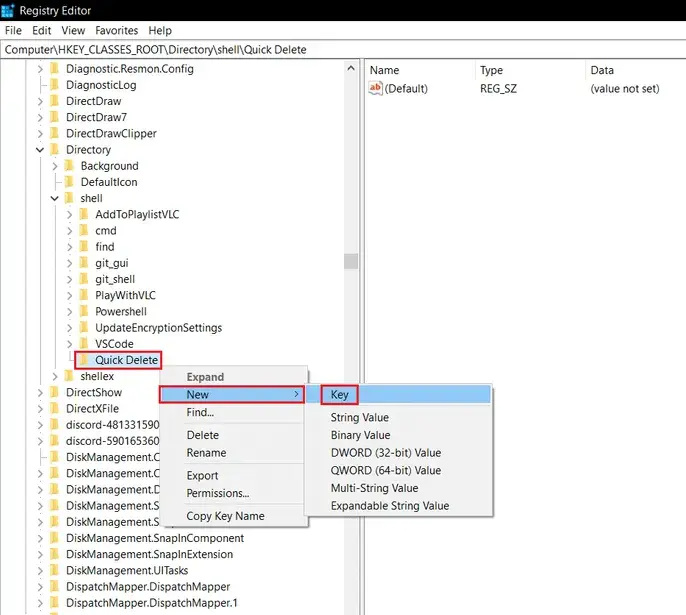Expand the Diagnostic.Resmon.Config key
686x615 pixels.
point(40,69)
